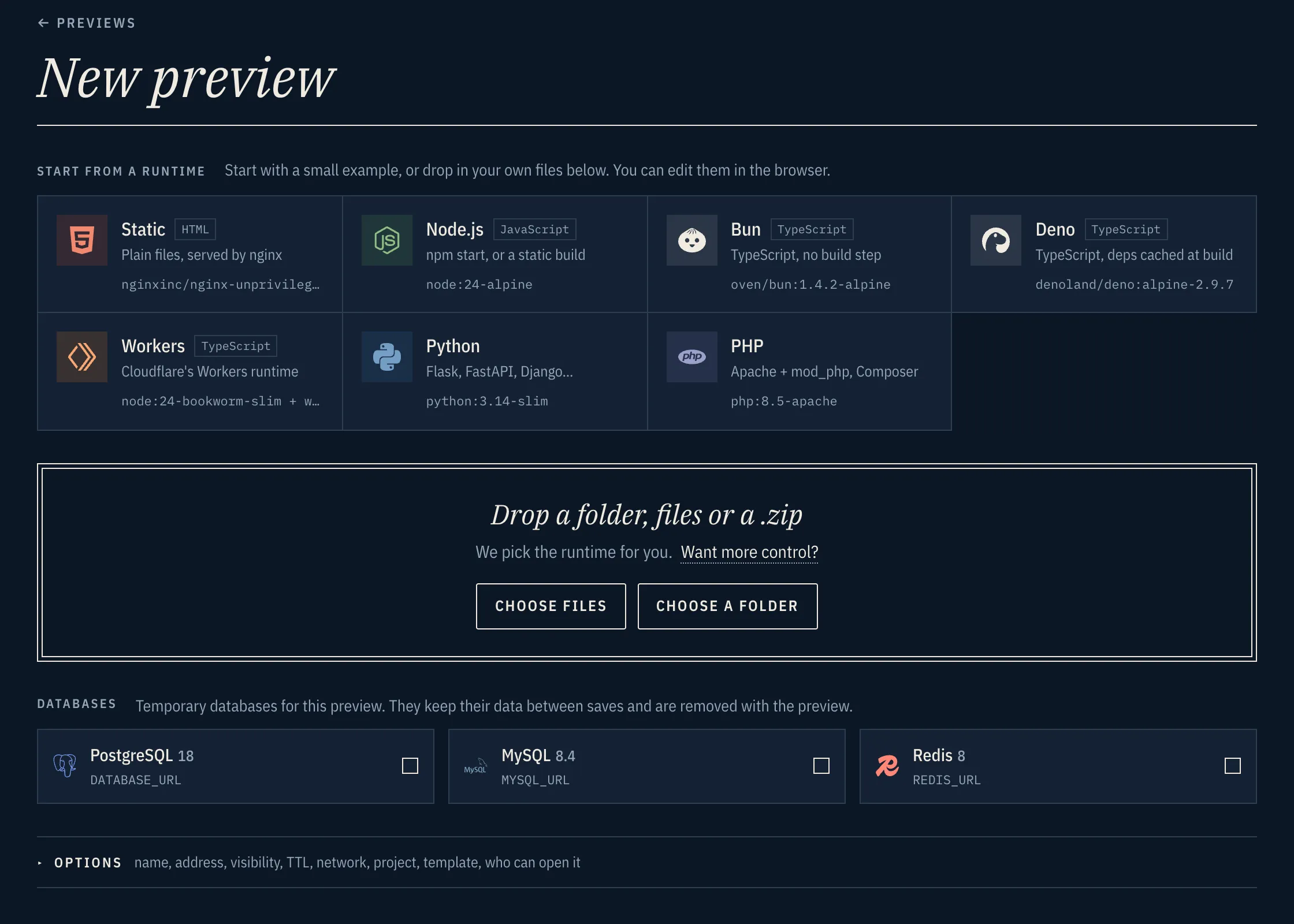Start from the Bun runtime title

click(x=746, y=229)
